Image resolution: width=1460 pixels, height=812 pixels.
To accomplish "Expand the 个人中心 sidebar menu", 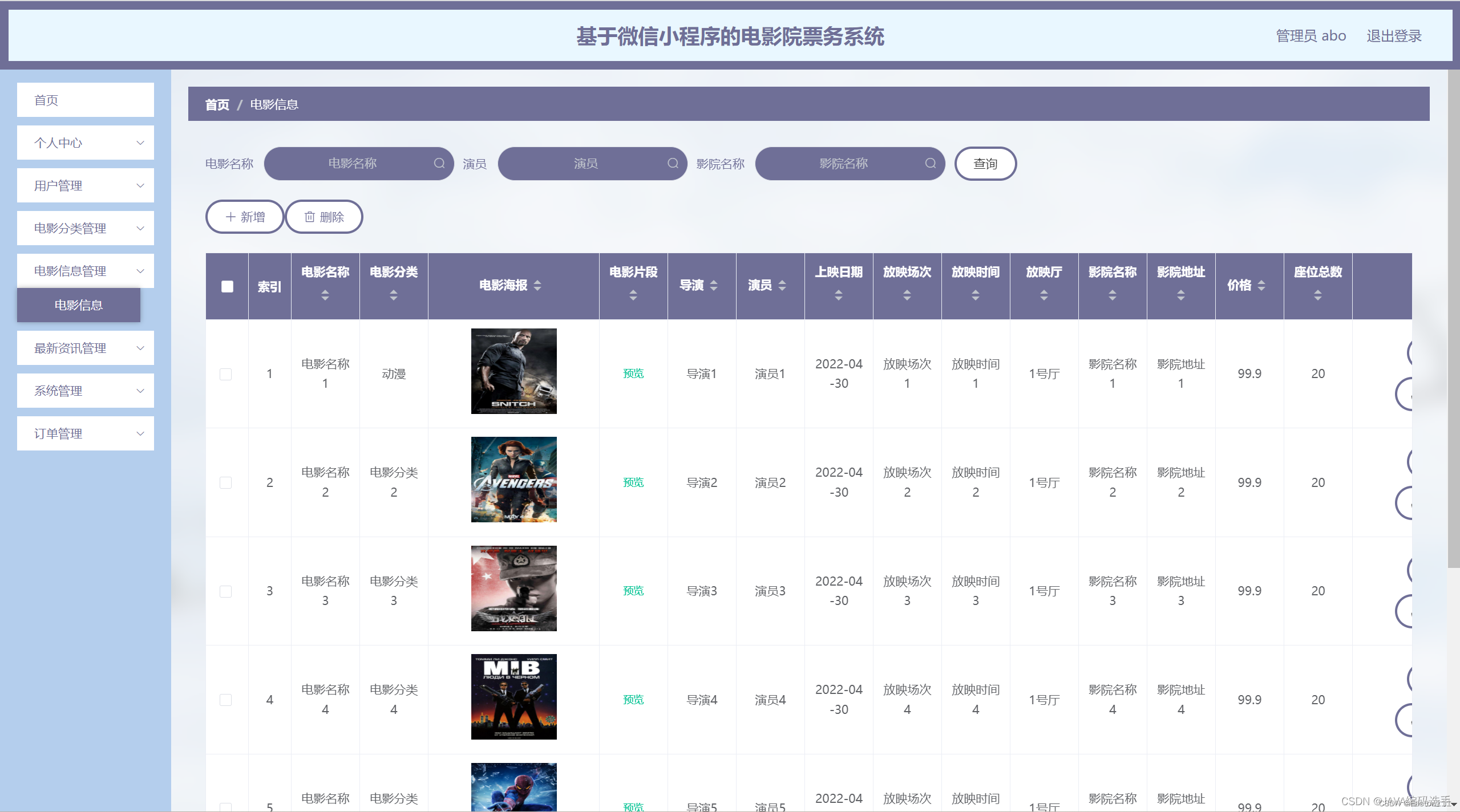I will (86, 143).
